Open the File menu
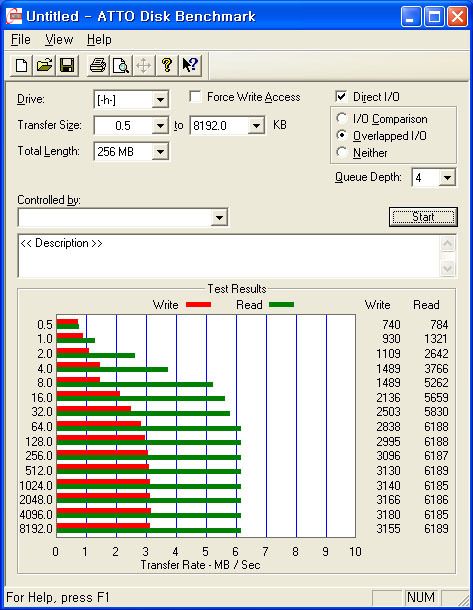The height and width of the screenshot is (610, 473). tap(20, 40)
